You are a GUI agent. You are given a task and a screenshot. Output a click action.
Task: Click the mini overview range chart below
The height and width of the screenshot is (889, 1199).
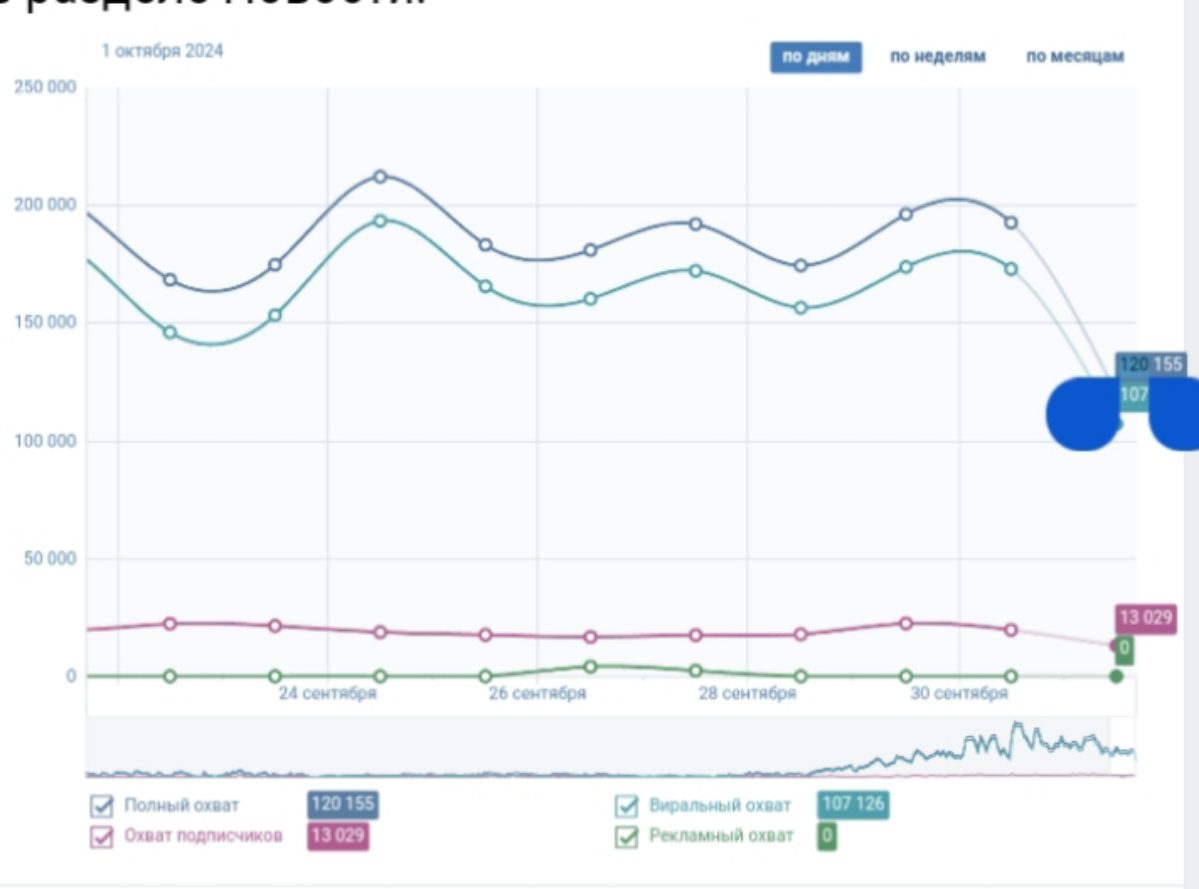click(610, 748)
